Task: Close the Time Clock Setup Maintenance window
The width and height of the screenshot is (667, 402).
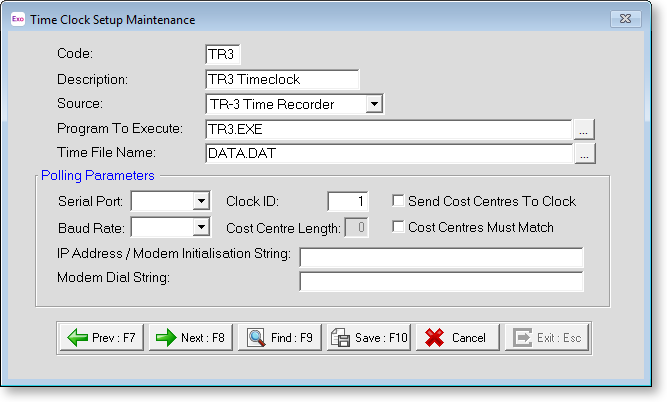Action: point(627,19)
